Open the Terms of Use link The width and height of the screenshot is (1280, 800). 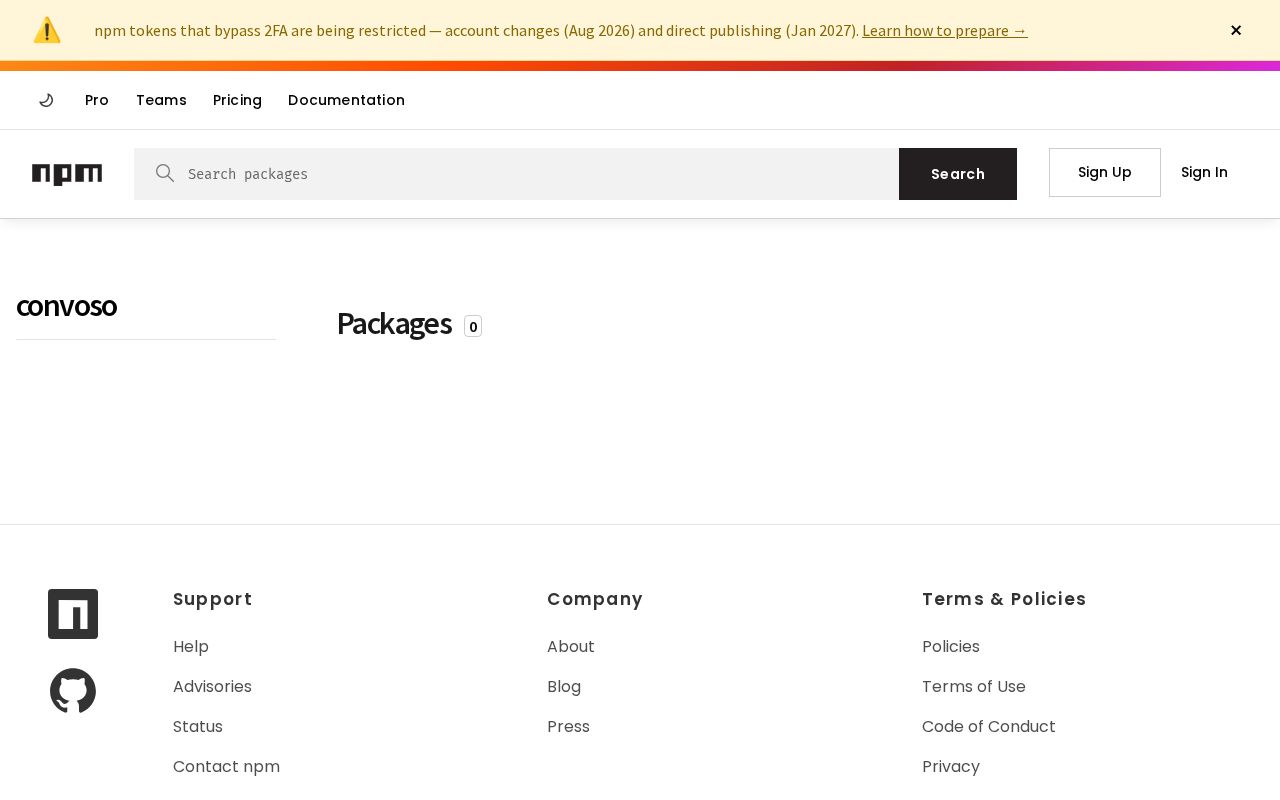[x=974, y=687]
